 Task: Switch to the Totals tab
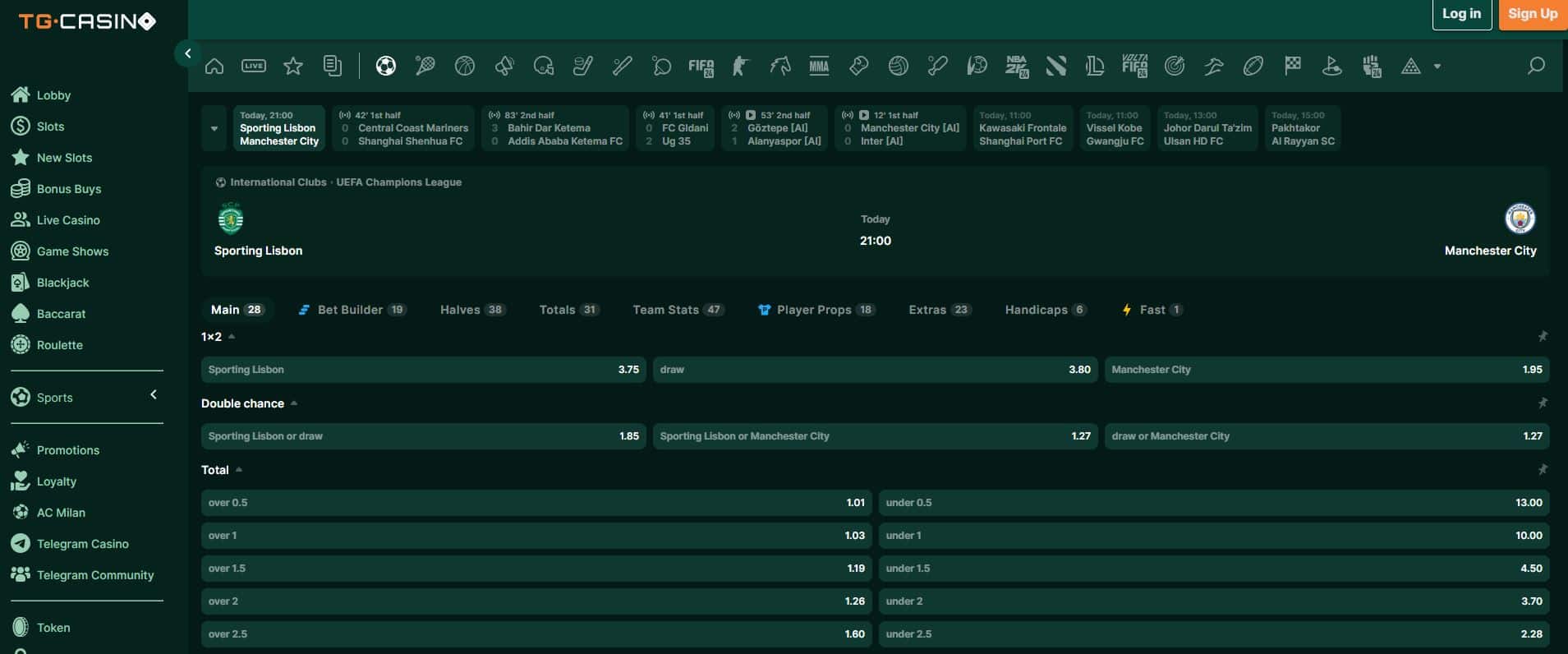pyautogui.click(x=569, y=310)
